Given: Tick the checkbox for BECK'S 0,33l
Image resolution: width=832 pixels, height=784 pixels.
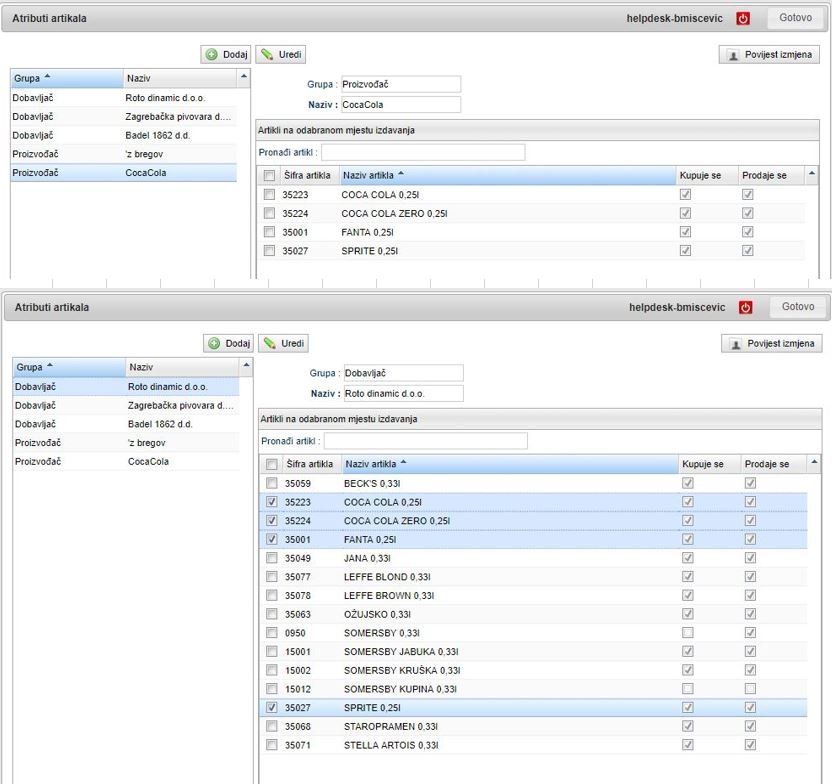Looking at the screenshot, I should tap(271, 483).
